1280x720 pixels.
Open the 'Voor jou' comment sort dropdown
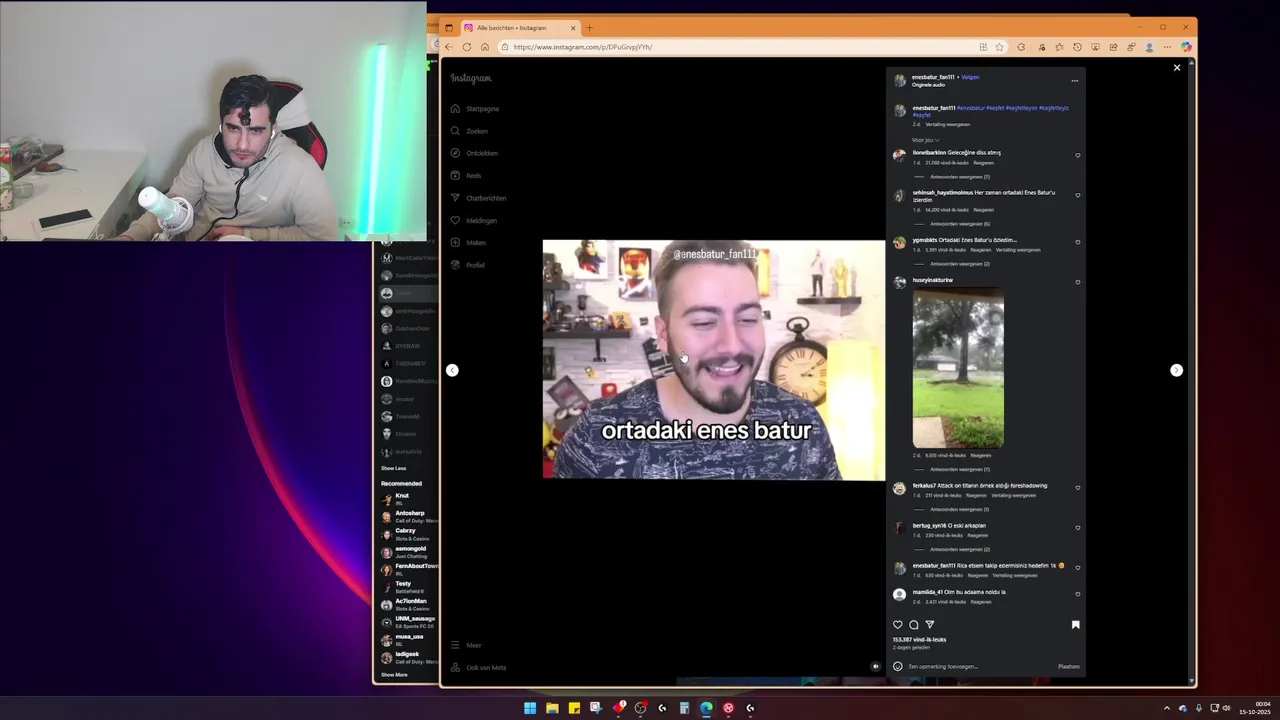click(925, 140)
